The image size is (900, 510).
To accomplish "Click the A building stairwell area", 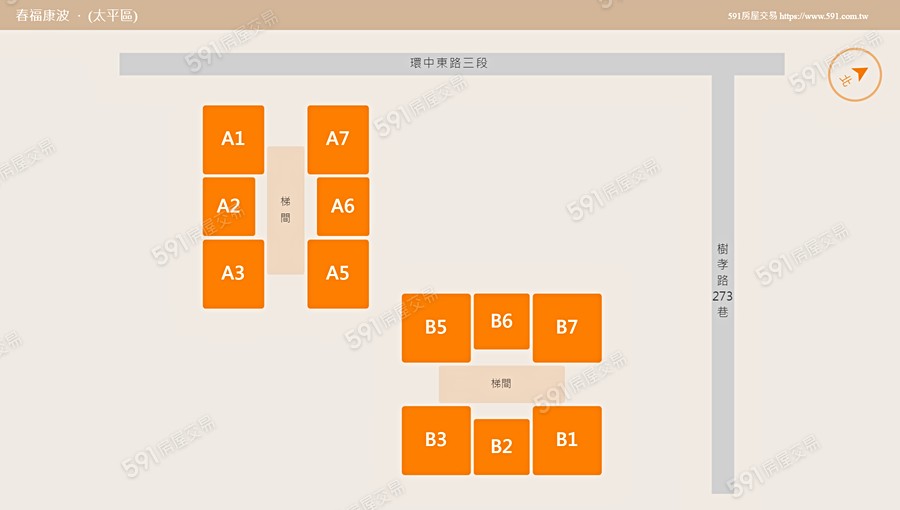I will (x=286, y=210).
